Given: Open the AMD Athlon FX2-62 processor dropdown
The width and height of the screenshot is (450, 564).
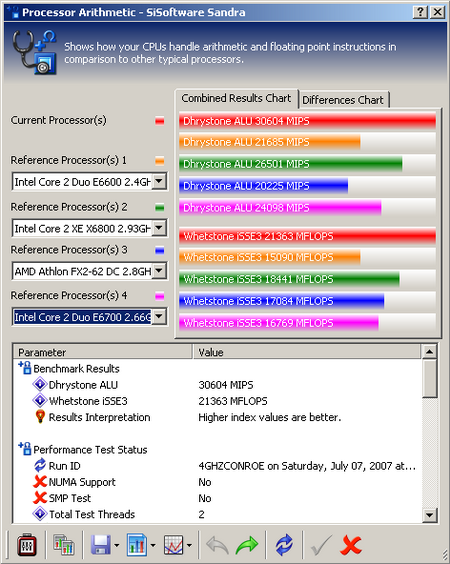Looking at the screenshot, I should point(159,271).
